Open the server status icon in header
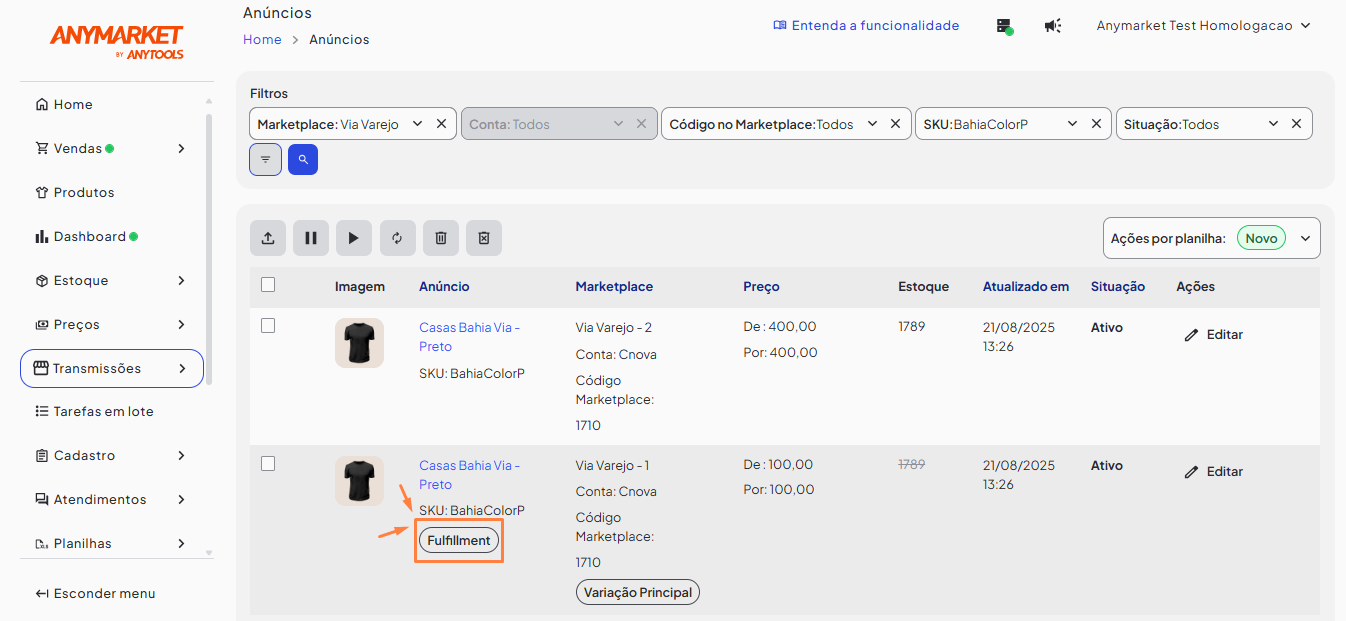 pyautogui.click(x=1004, y=26)
